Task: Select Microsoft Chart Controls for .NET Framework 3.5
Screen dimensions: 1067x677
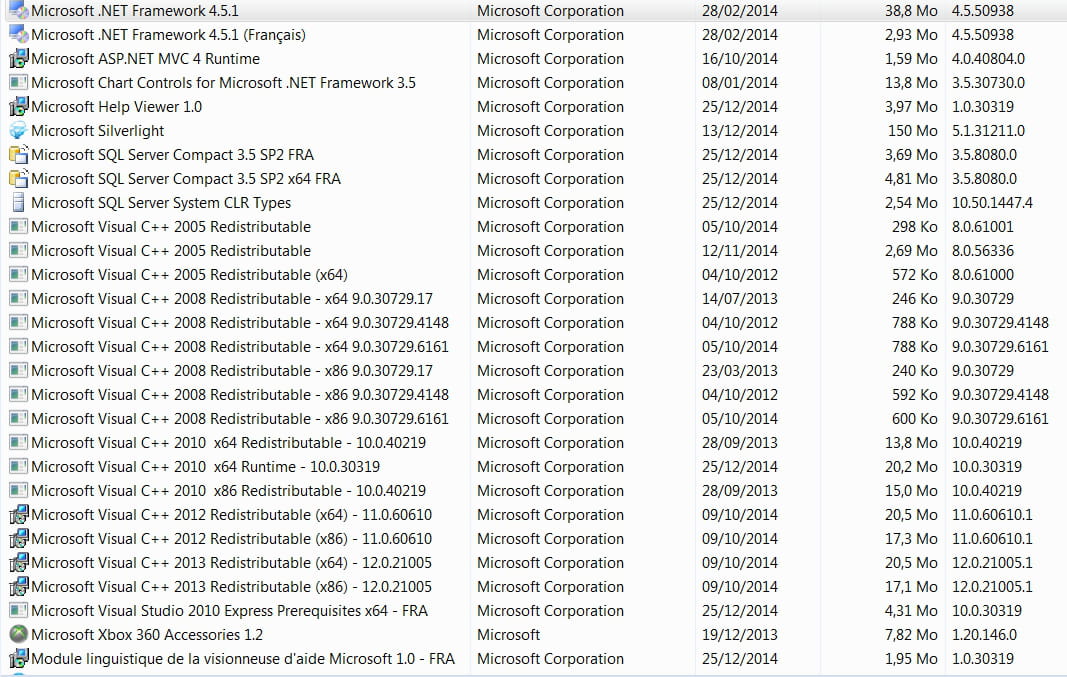Action: tap(223, 82)
